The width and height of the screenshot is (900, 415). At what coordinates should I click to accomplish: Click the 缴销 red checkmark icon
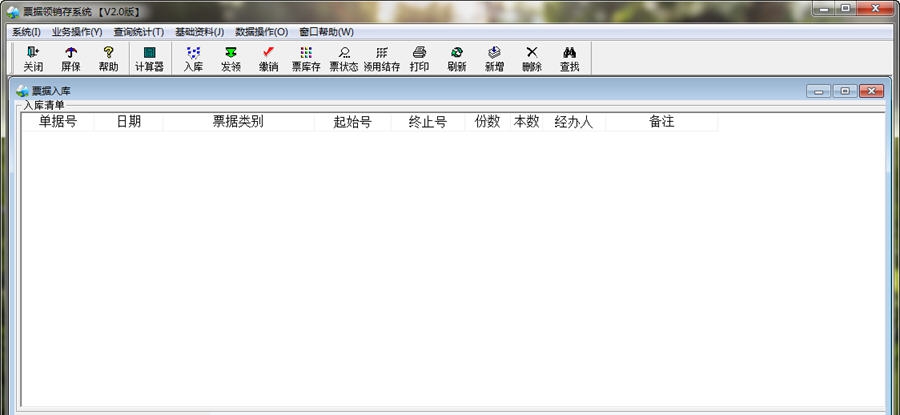coord(268,59)
